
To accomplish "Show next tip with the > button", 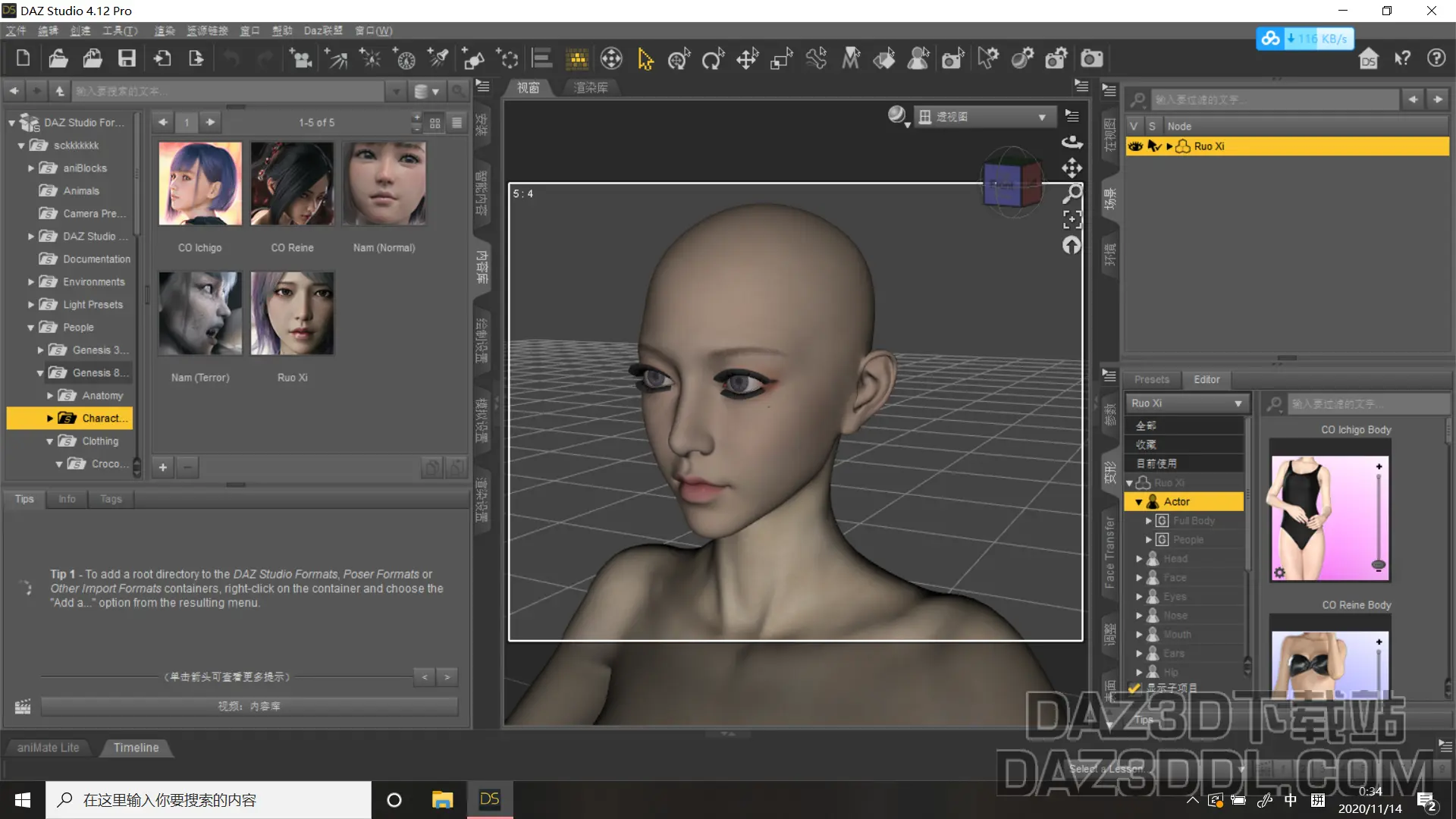I will tap(447, 677).
